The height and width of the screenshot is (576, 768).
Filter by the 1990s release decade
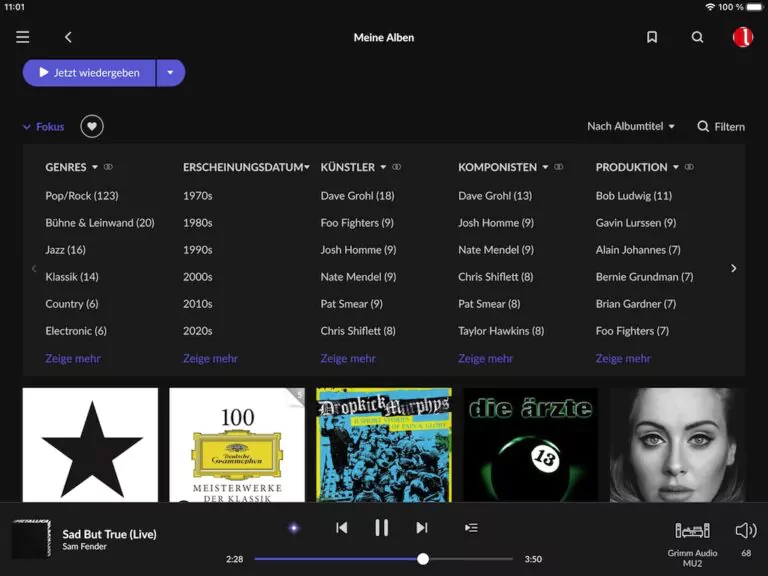click(x=197, y=250)
